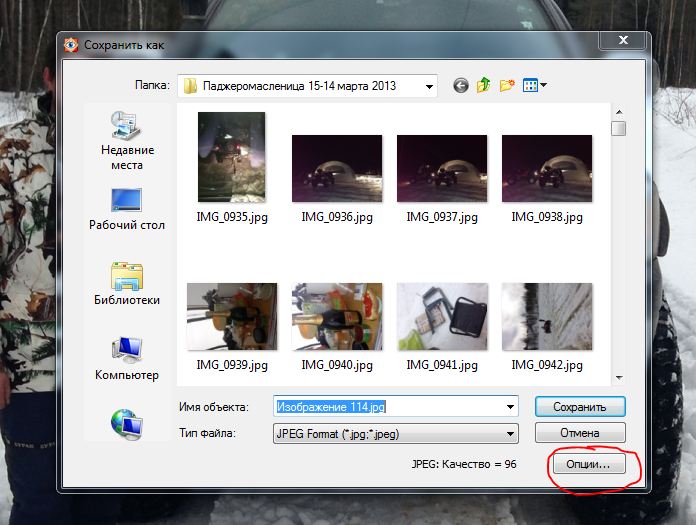Open Библиотеки in places sidebar

coord(127,283)
